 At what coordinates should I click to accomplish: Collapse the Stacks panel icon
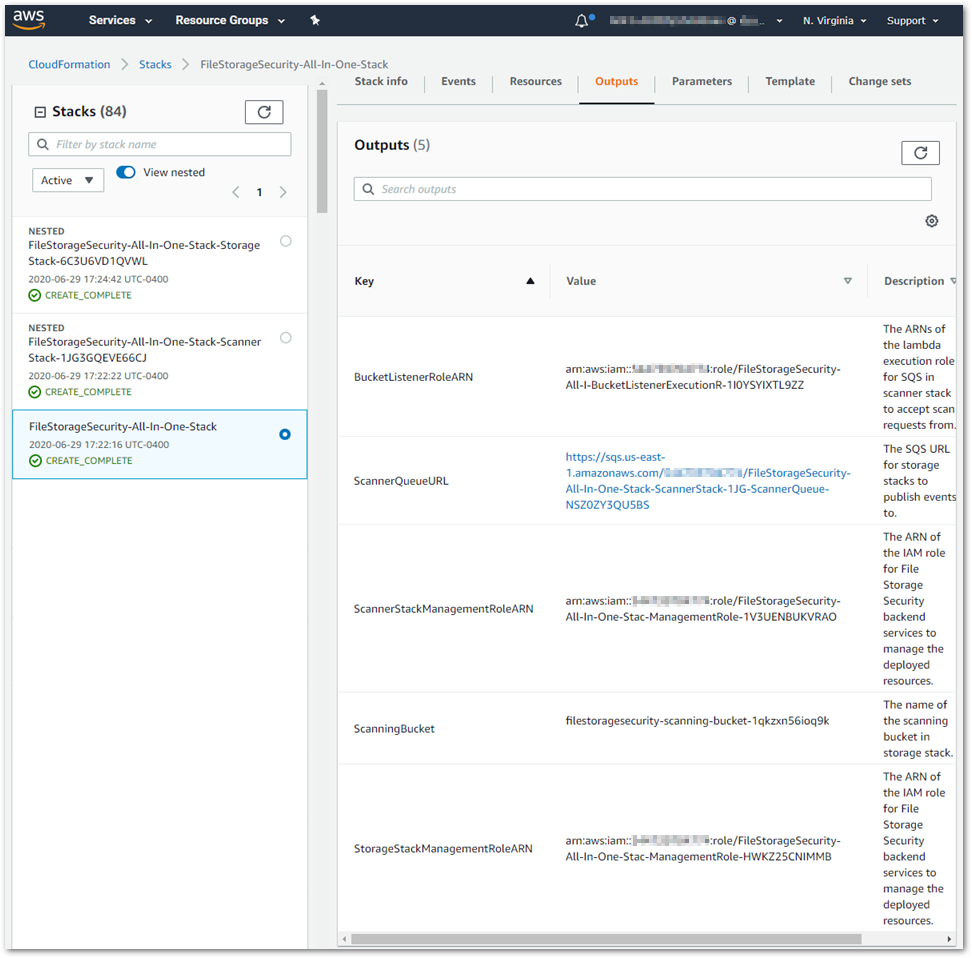pos(40,112)
